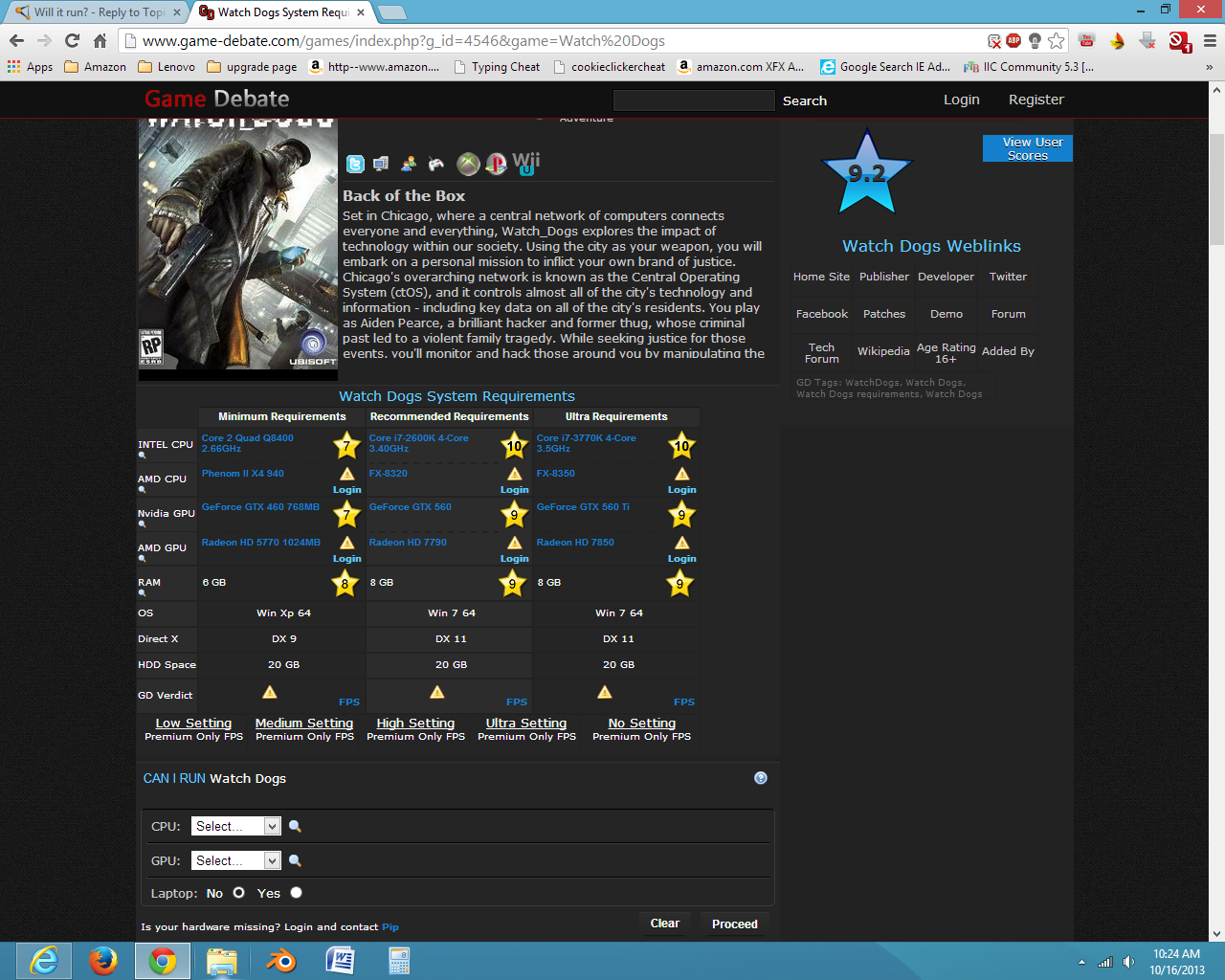Open Firefox from the taskbar
The width and height of the screenshot is (1225, 980).
(x=103, y=960)
